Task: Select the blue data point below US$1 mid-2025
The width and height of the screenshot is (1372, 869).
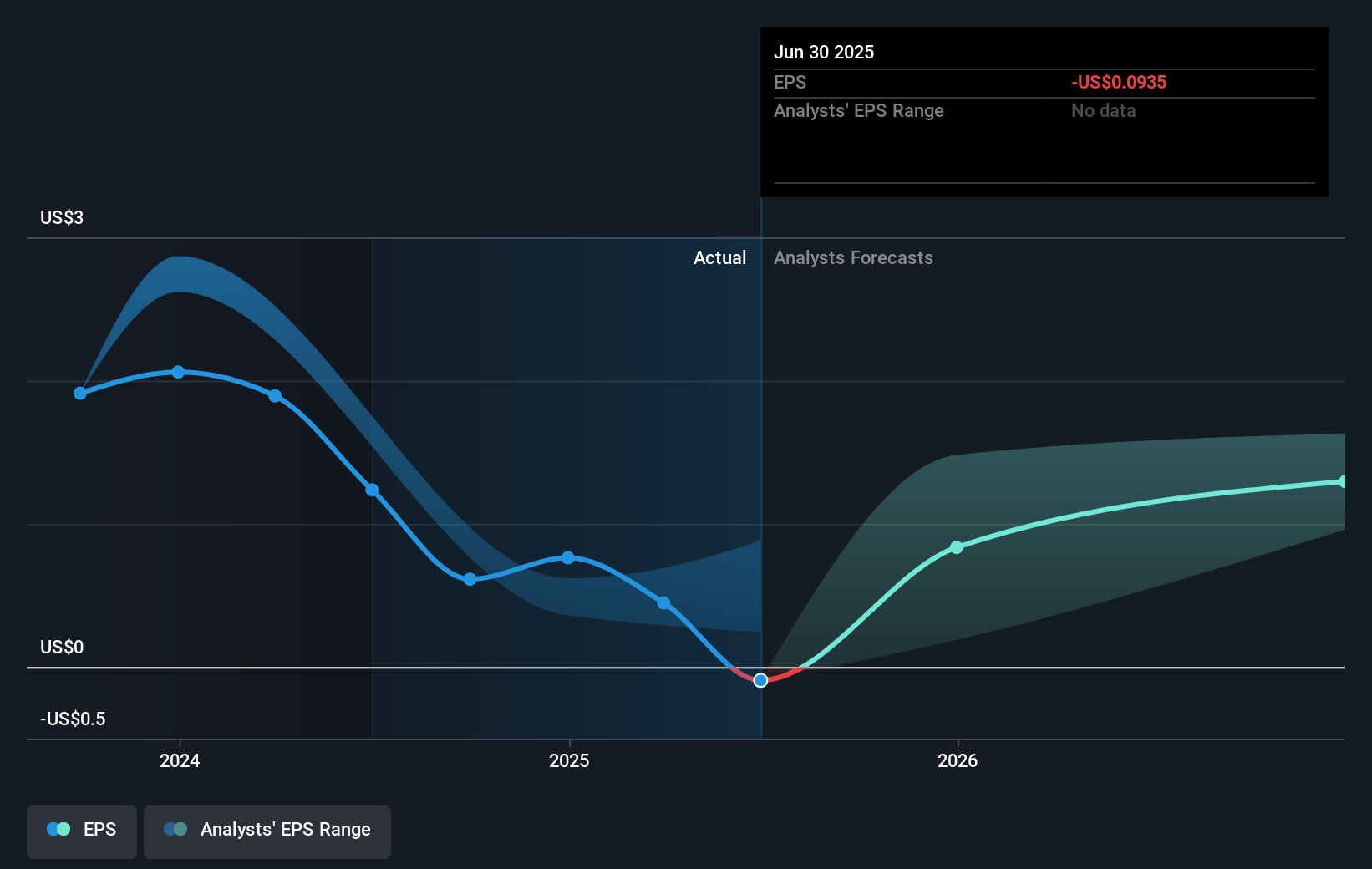Action: point(663,602)
